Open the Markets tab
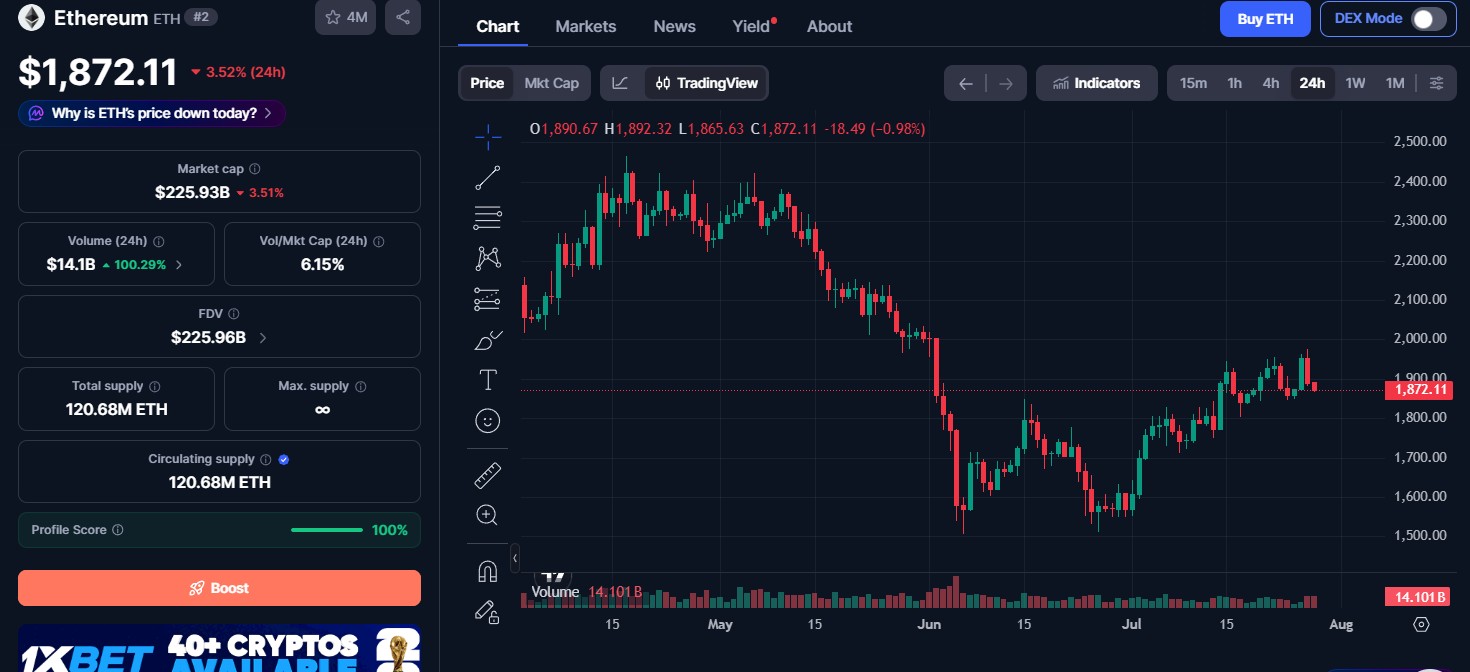Viewport: 1470px width, 672px height. (586, 27)
